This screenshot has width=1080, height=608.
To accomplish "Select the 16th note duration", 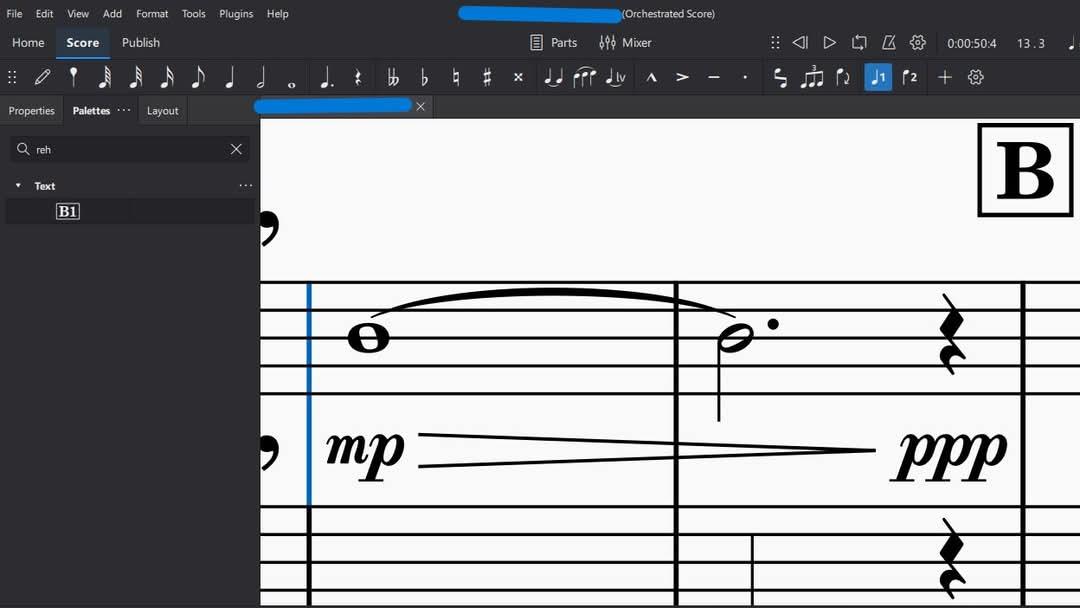I will pos(167,77).
